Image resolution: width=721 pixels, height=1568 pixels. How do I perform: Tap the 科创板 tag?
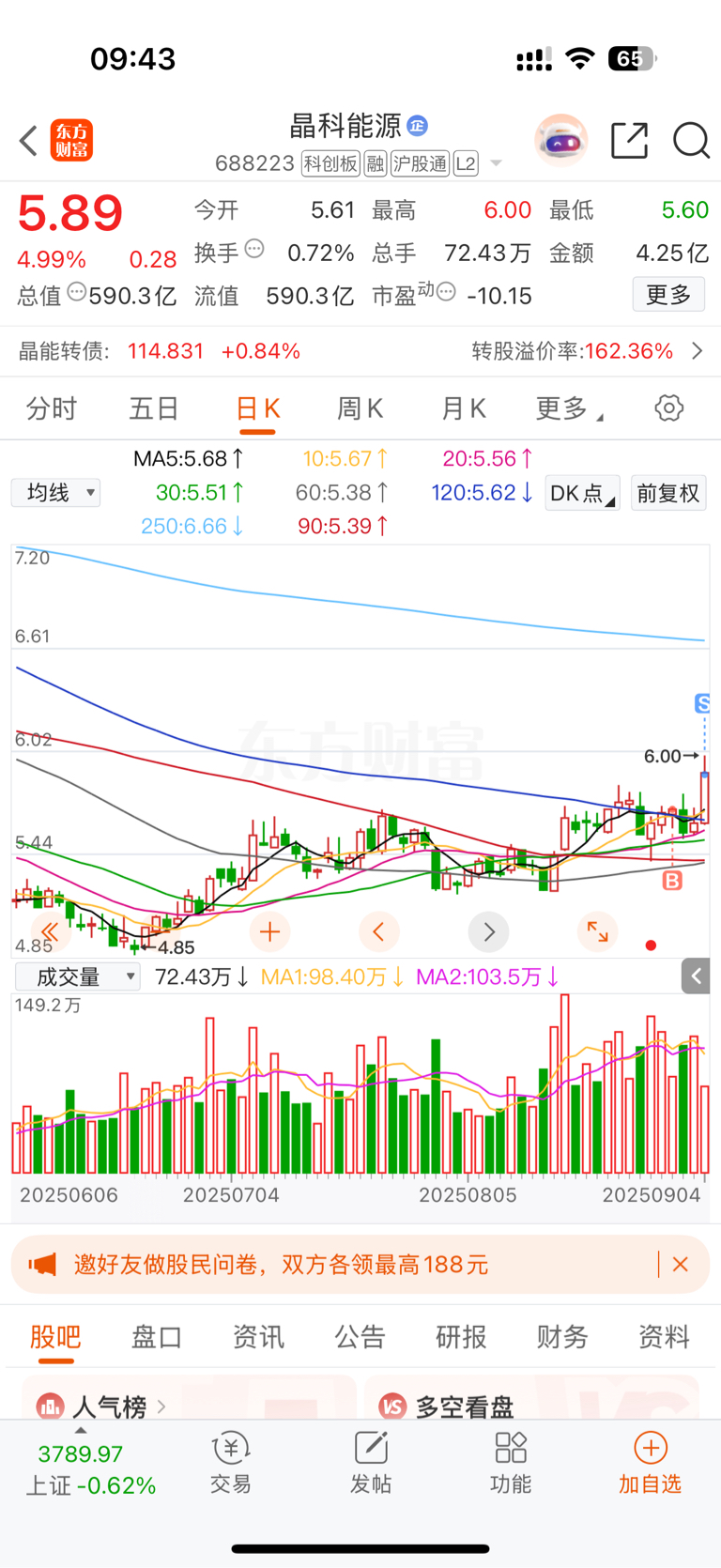[330, 163]
